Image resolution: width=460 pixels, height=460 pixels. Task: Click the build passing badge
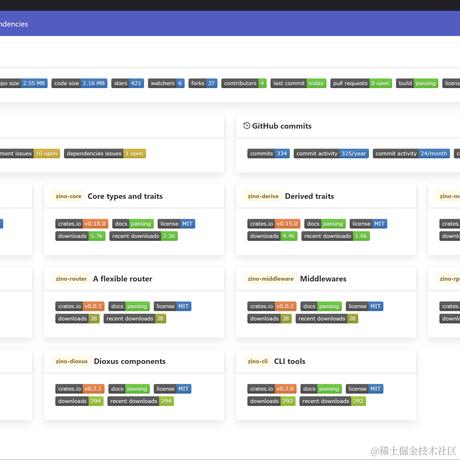417,83
